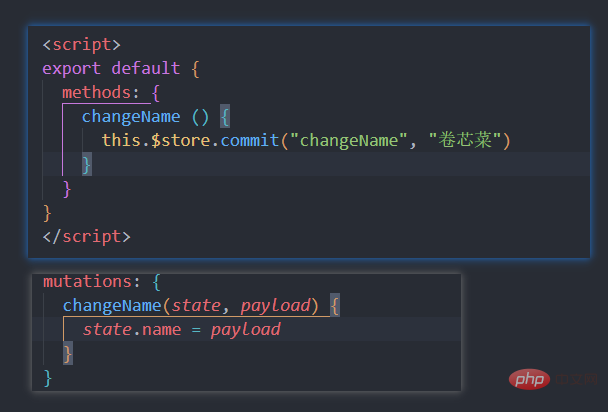
Task: Click the opening <script> tag
Action: (x=81, y=45)
